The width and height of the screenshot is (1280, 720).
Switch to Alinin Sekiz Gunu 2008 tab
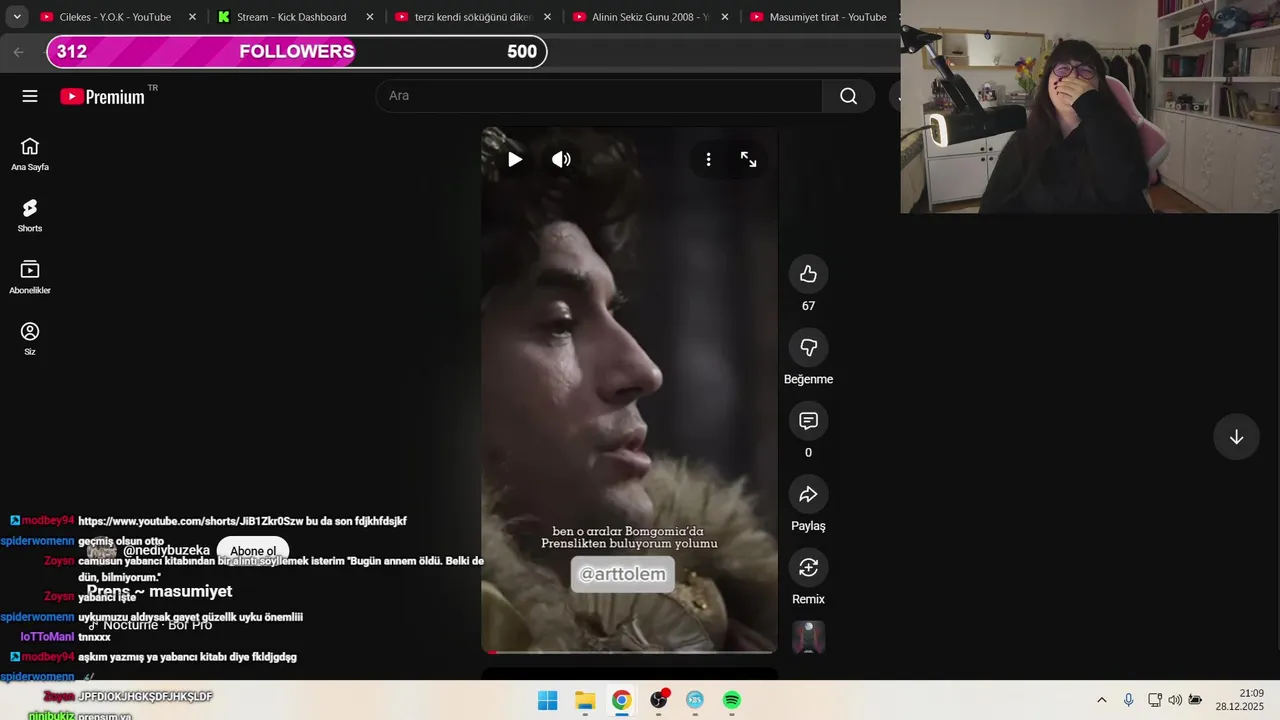(x=650, y=17)
